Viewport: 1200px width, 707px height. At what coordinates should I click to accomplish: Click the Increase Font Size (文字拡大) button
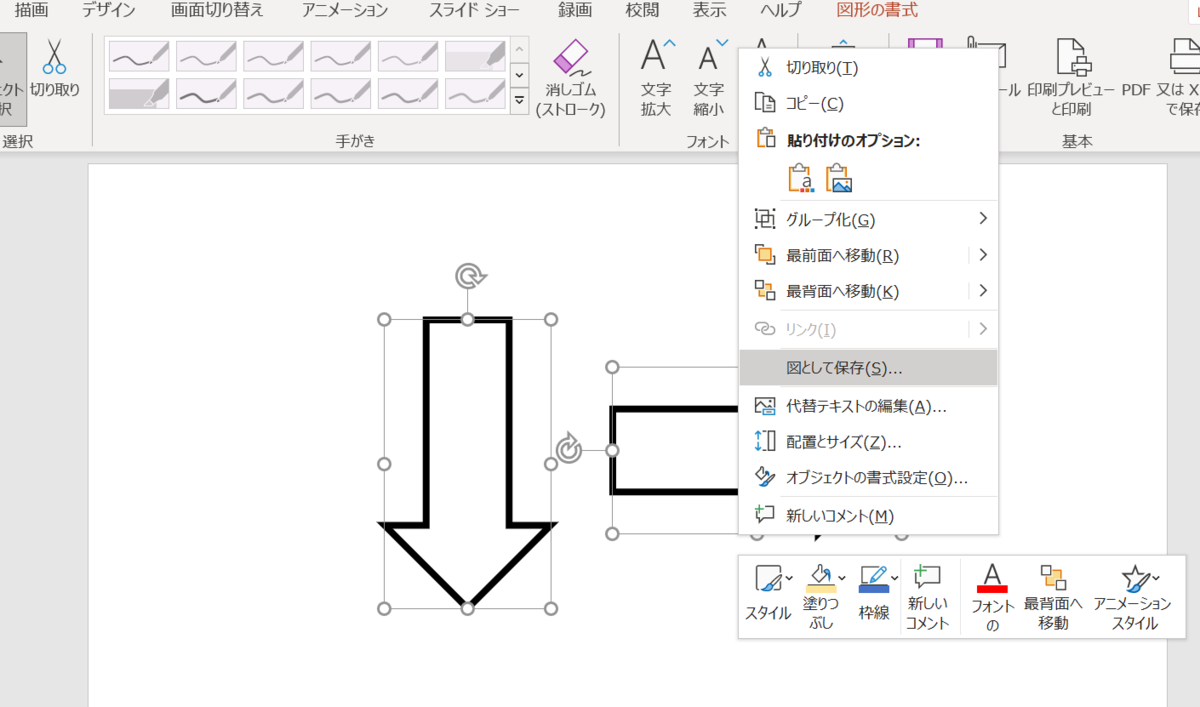(657, 79)
